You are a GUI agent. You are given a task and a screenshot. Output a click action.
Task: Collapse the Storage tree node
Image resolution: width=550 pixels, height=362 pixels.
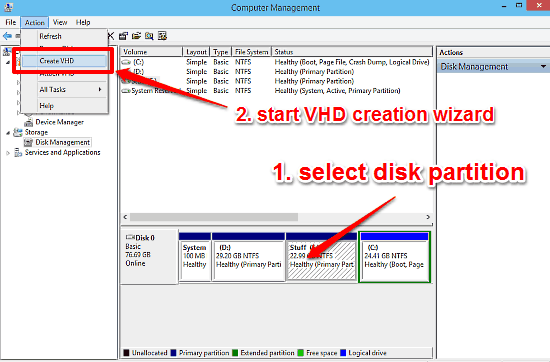coord(8,133)
